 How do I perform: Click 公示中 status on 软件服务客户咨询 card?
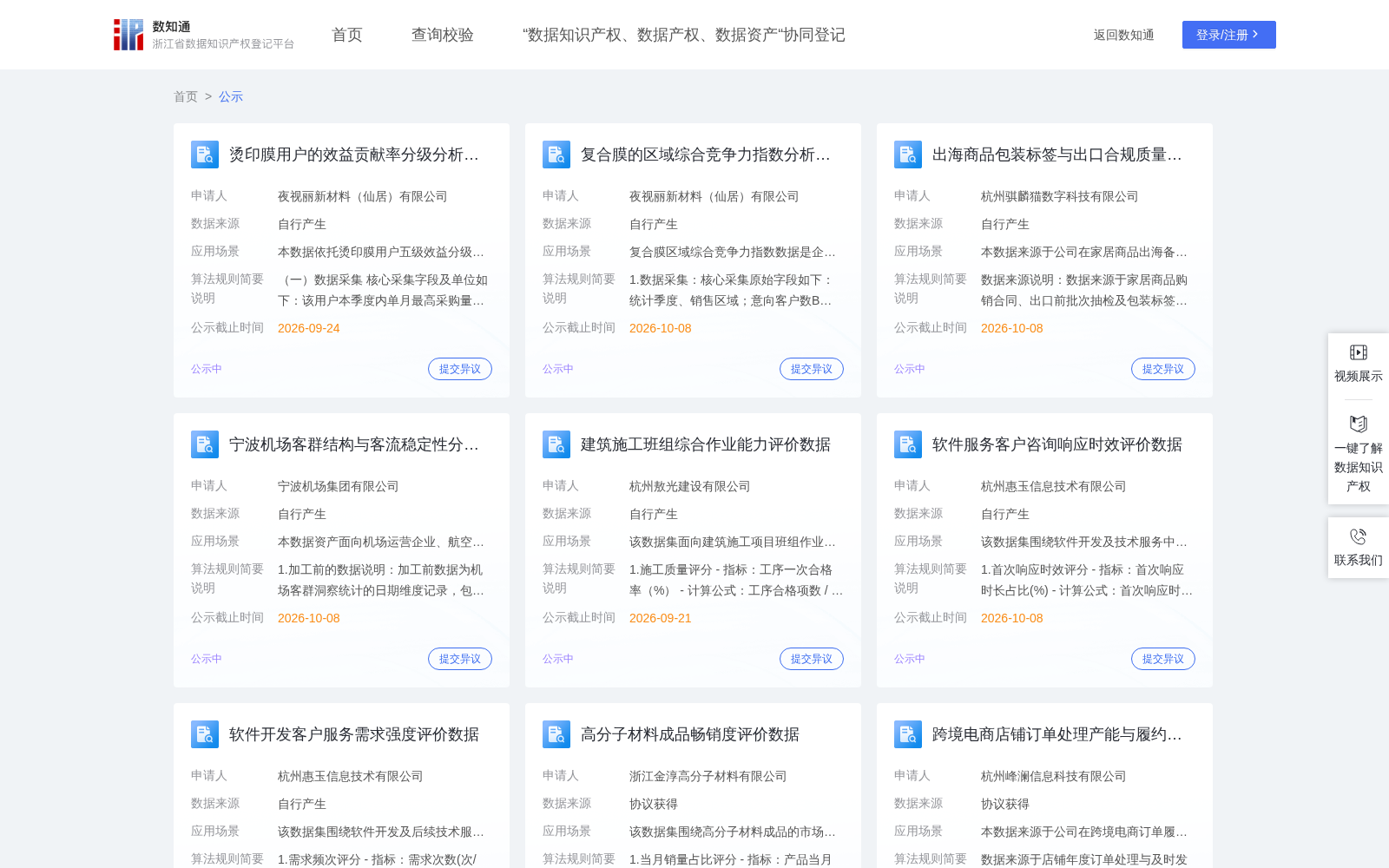tap(910, 659)
